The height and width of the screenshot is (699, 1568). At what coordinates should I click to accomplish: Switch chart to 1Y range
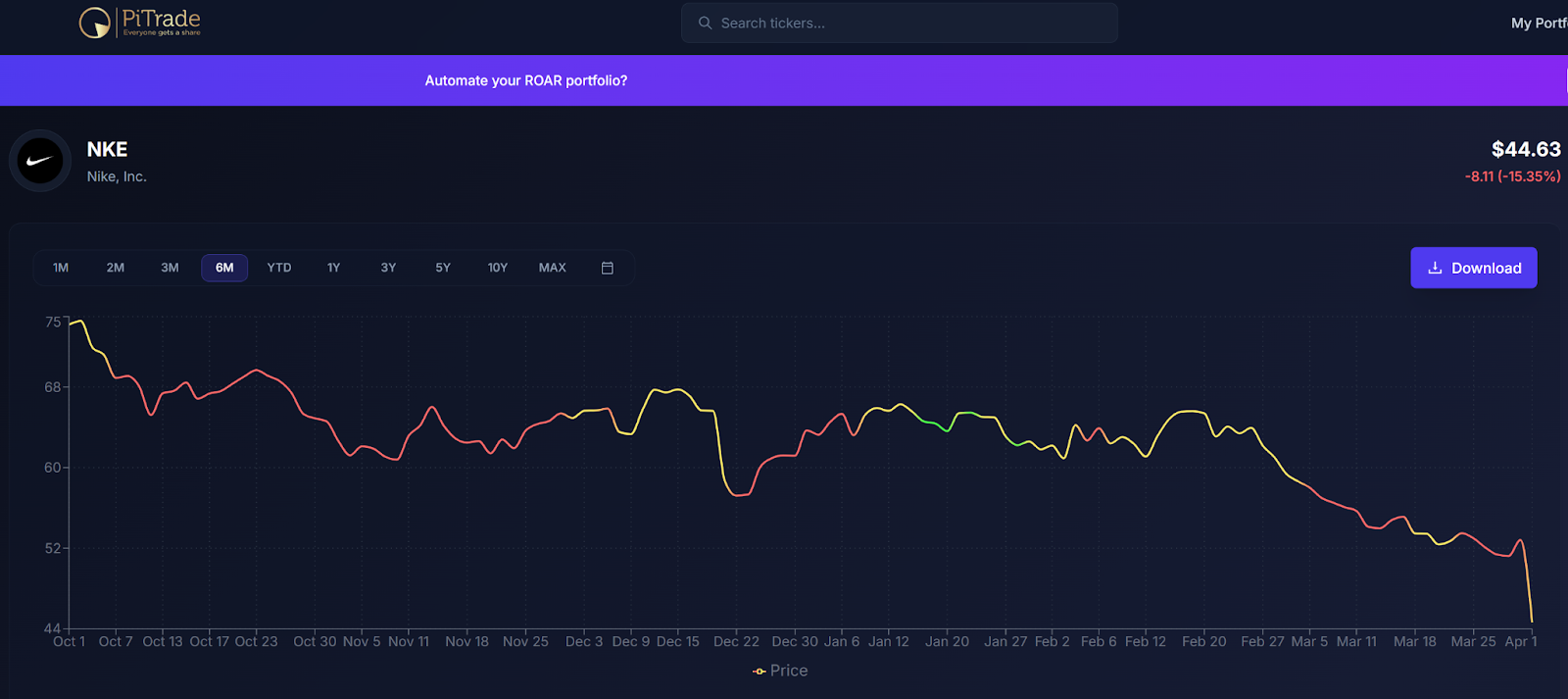tap(334, 268)
